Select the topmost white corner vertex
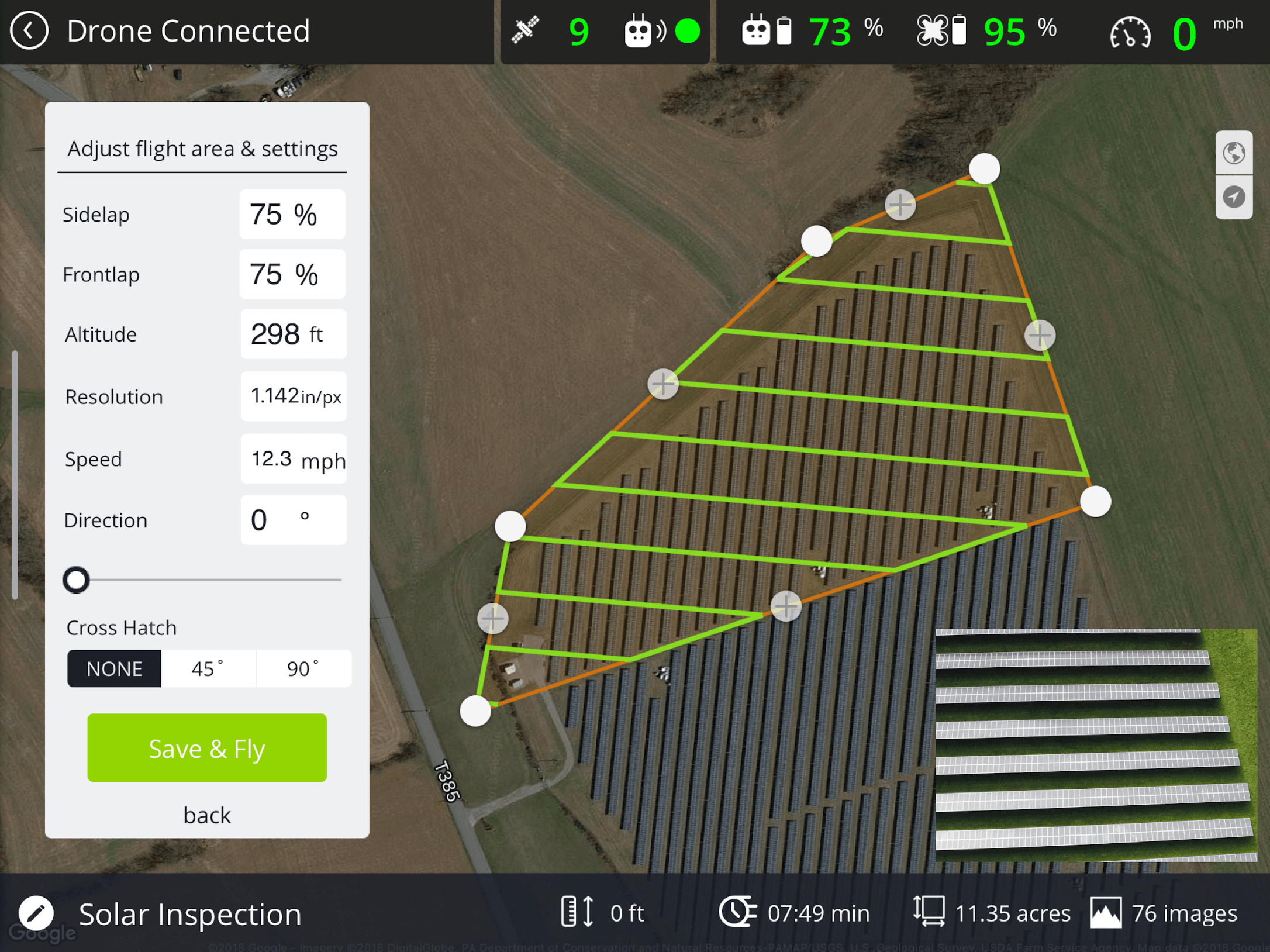1270x952 pixels. [985, 169]
